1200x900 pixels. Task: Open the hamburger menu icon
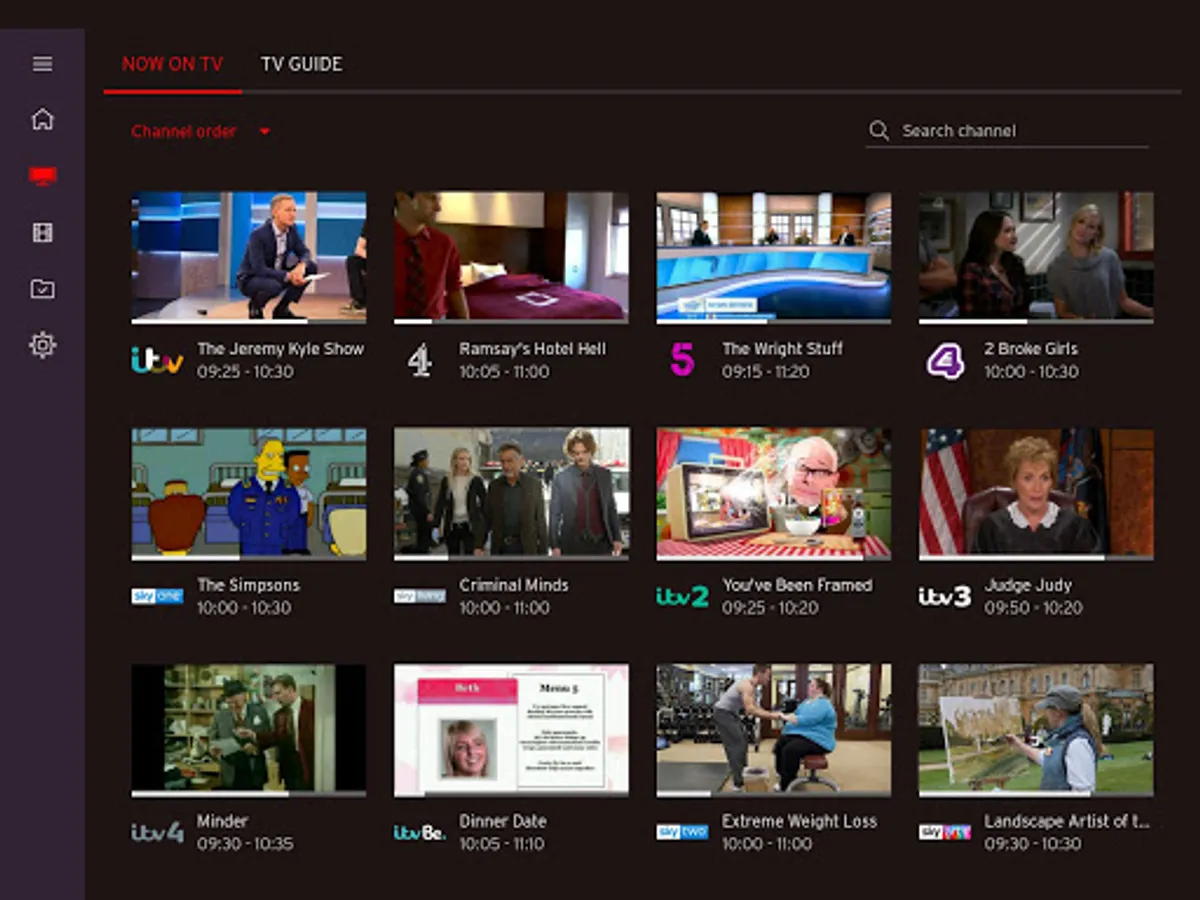(x=42, y=64)
